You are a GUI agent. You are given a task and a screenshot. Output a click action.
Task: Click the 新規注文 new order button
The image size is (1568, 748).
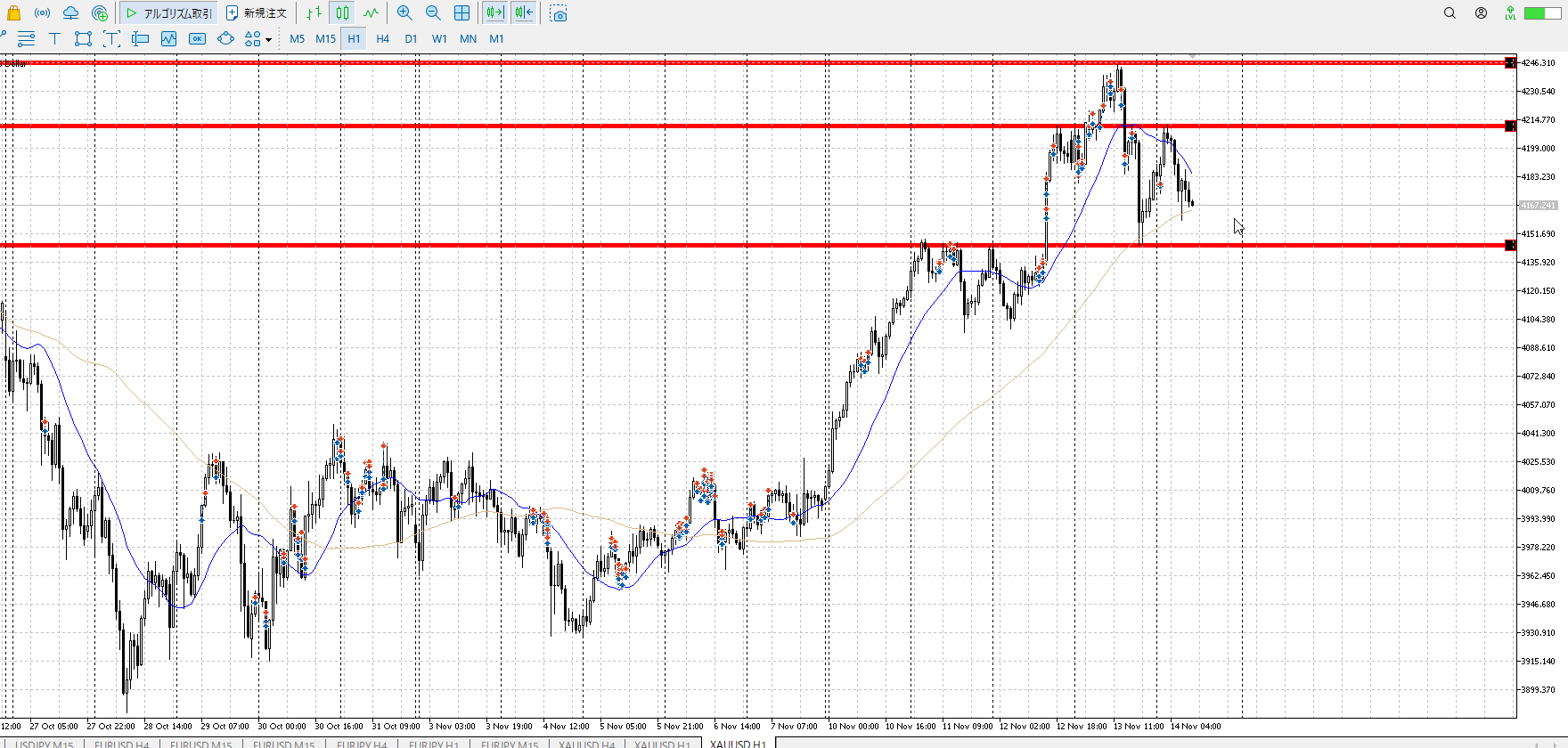pos(257,13)
